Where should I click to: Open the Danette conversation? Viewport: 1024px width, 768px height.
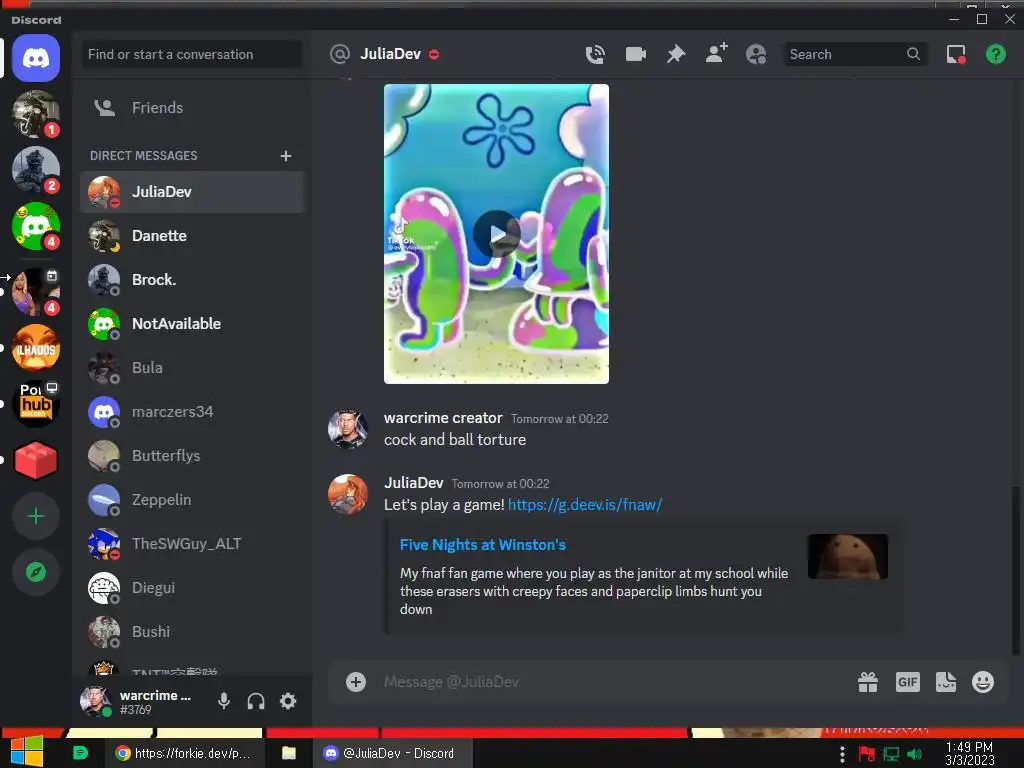[x=193, y=236]
